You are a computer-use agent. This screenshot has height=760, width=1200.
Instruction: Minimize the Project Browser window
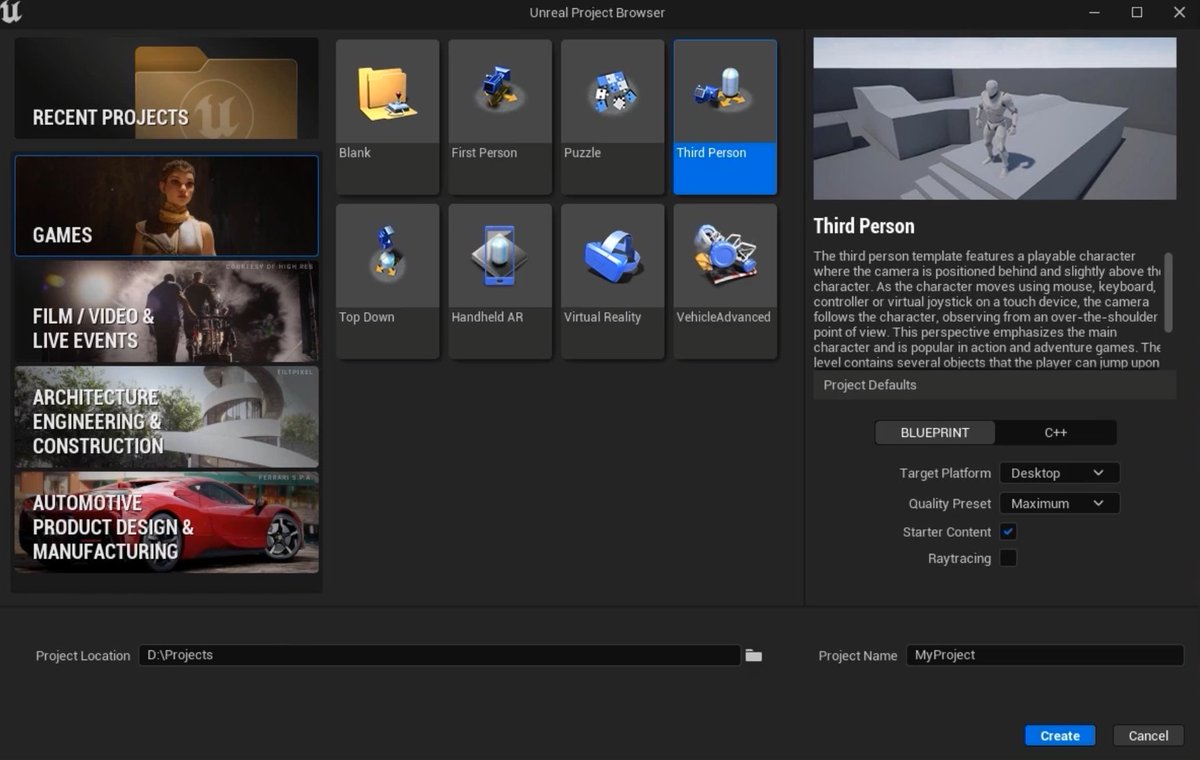tap(1094, 12)
